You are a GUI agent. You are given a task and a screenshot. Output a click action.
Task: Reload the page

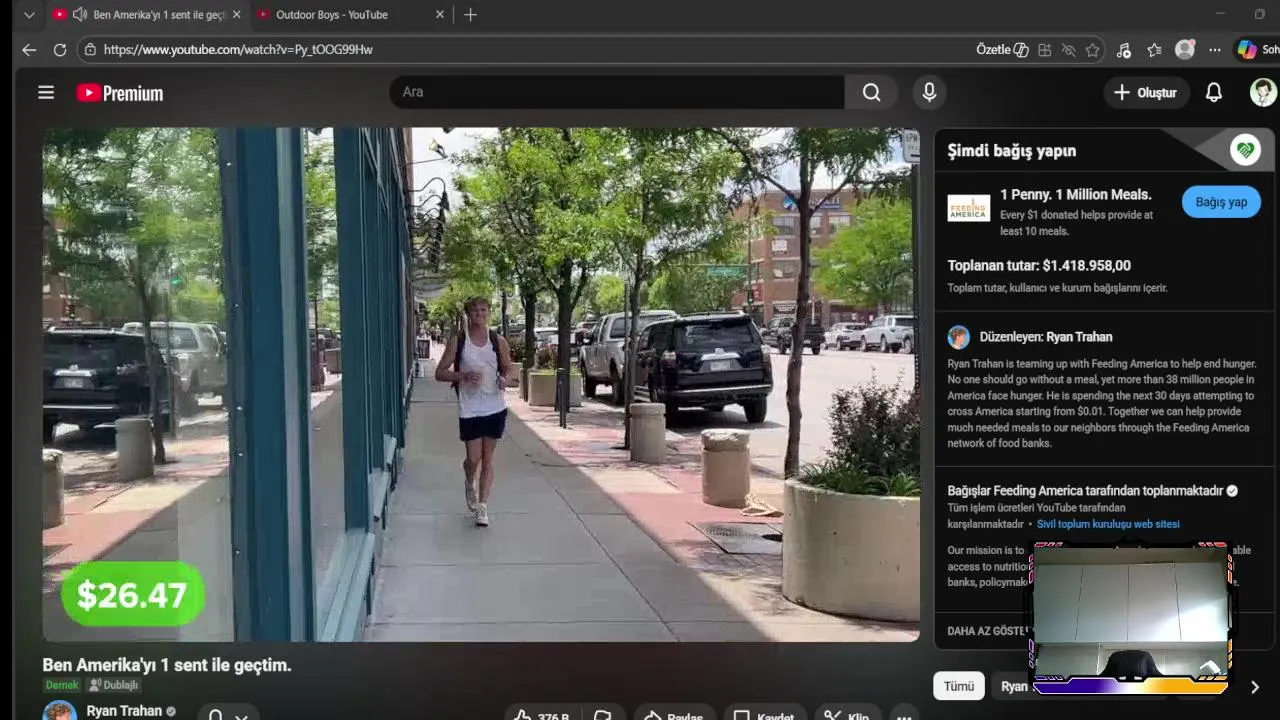pyautogui.click(x=60, y=49)
